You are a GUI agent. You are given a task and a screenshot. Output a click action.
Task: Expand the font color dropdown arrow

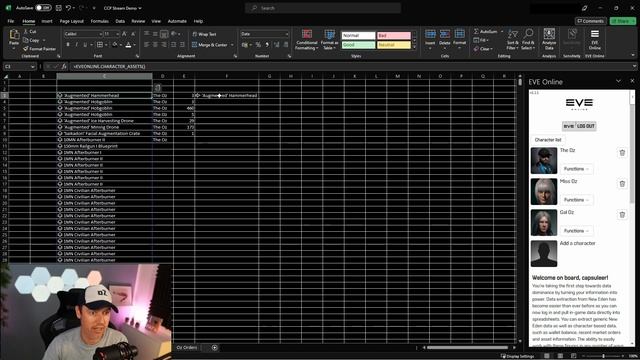pos(134,45)
